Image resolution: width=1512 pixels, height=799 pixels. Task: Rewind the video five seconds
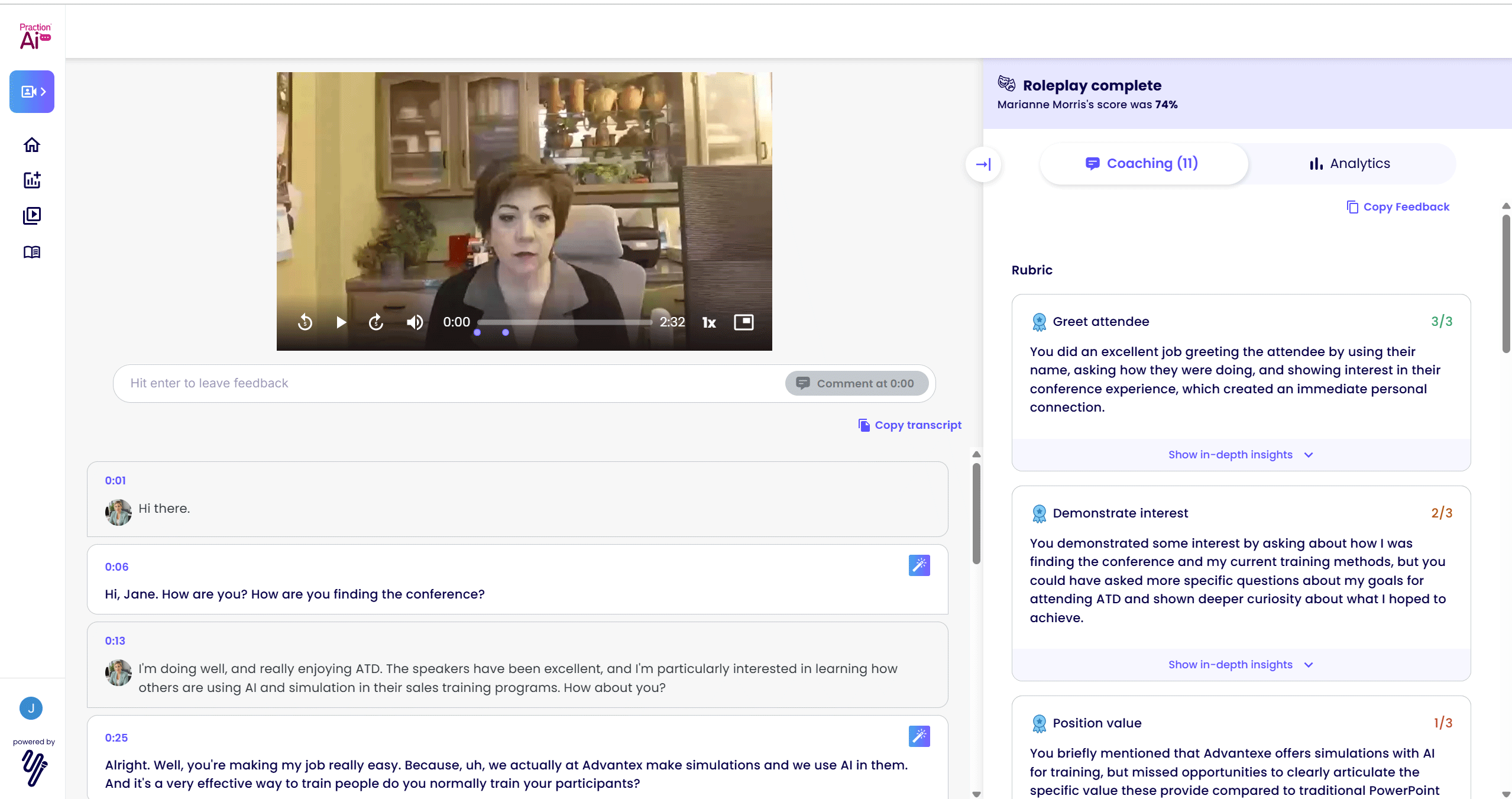[305, 322]
